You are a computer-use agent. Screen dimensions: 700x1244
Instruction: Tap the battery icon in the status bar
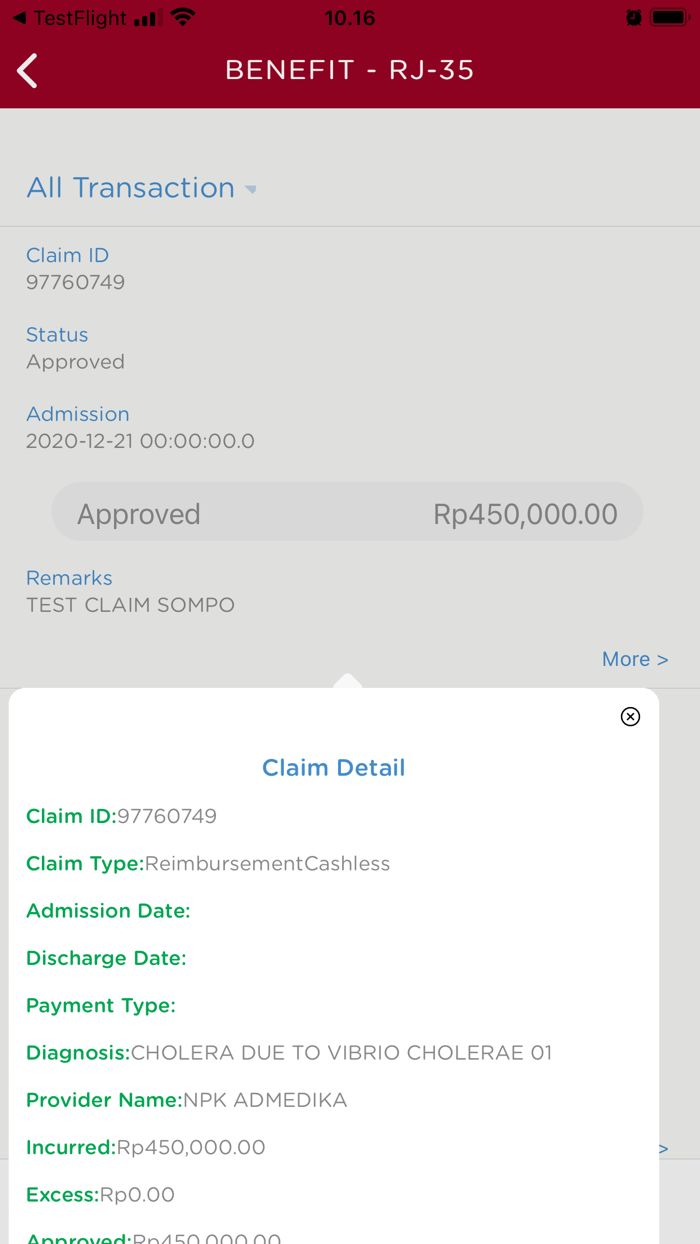point(668,16)
